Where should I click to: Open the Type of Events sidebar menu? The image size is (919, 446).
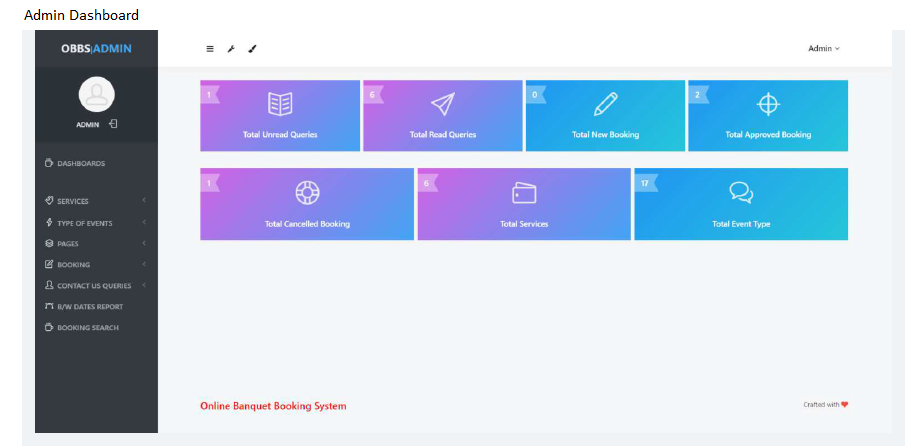[x=96, y=223]
